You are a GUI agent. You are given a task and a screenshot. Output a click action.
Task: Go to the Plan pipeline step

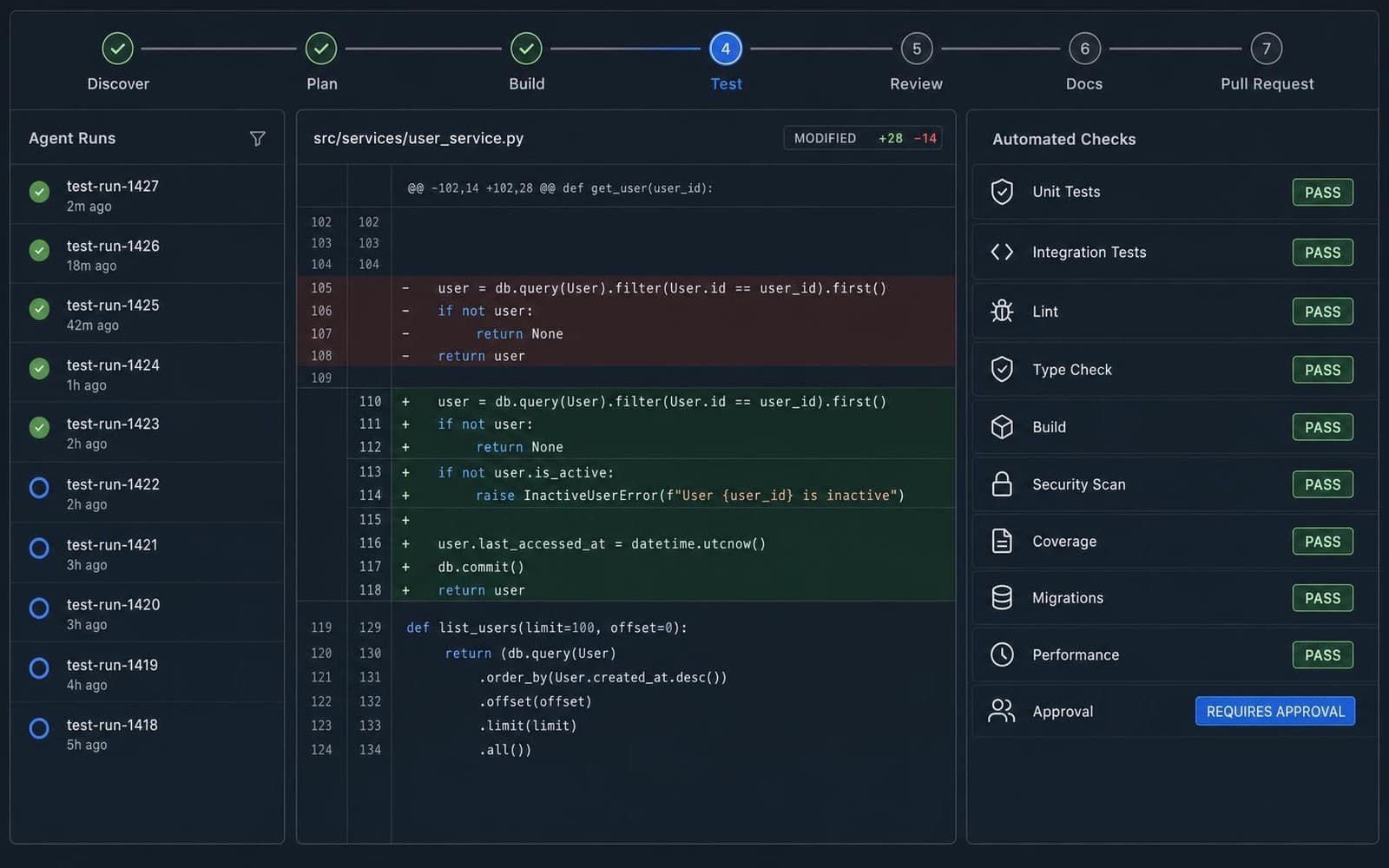point(321,49)
